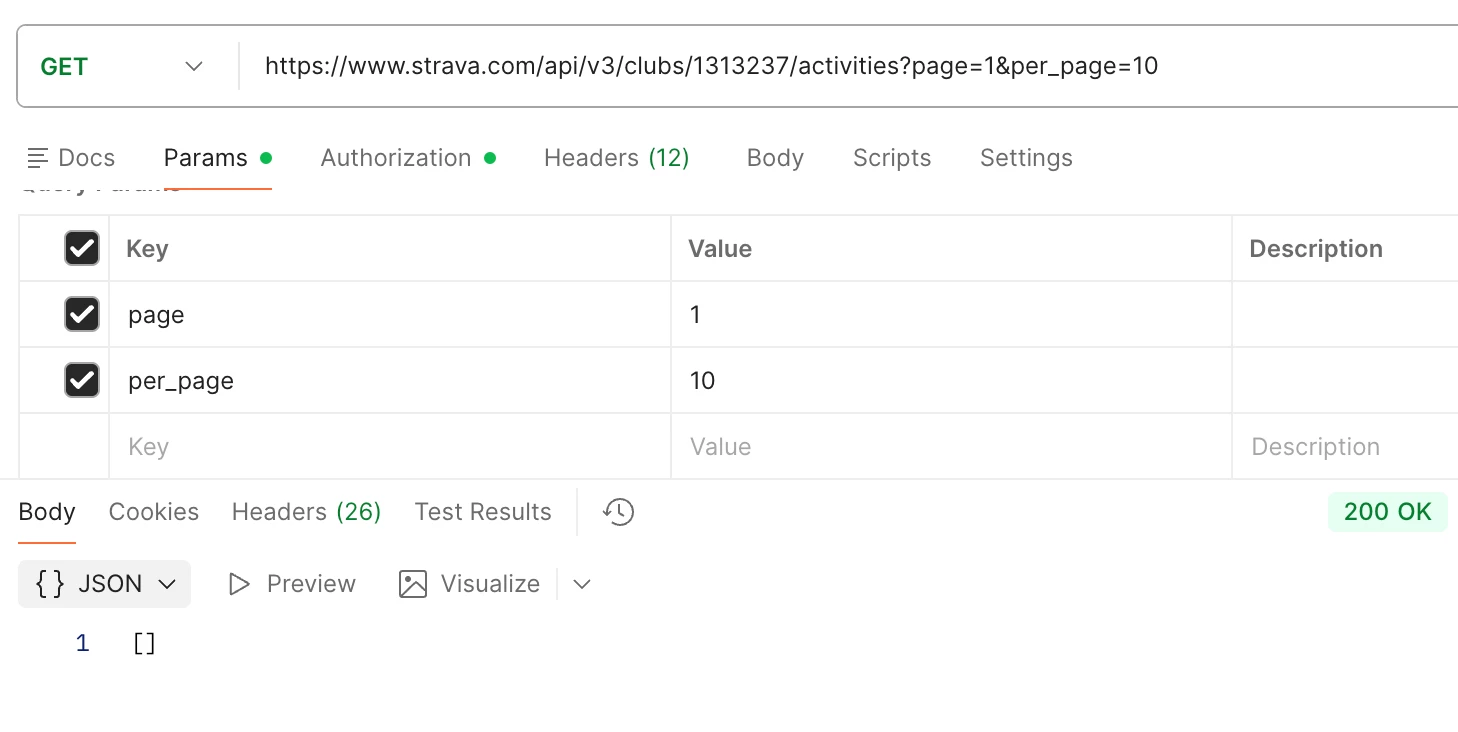Uncheck the page parameter checkbox
1458x732 pixels.
click(82, 314)
